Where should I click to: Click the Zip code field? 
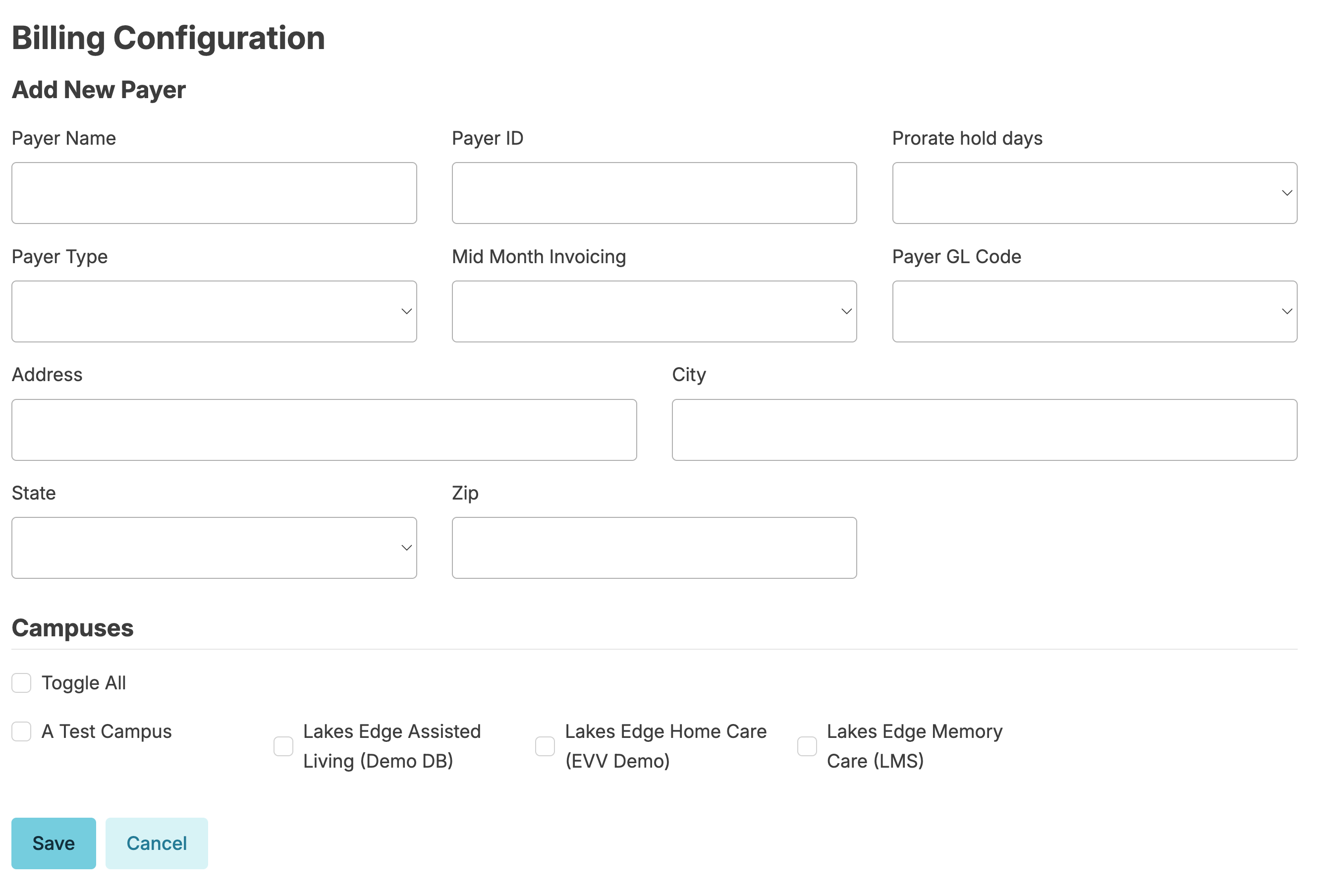point(654,548)
